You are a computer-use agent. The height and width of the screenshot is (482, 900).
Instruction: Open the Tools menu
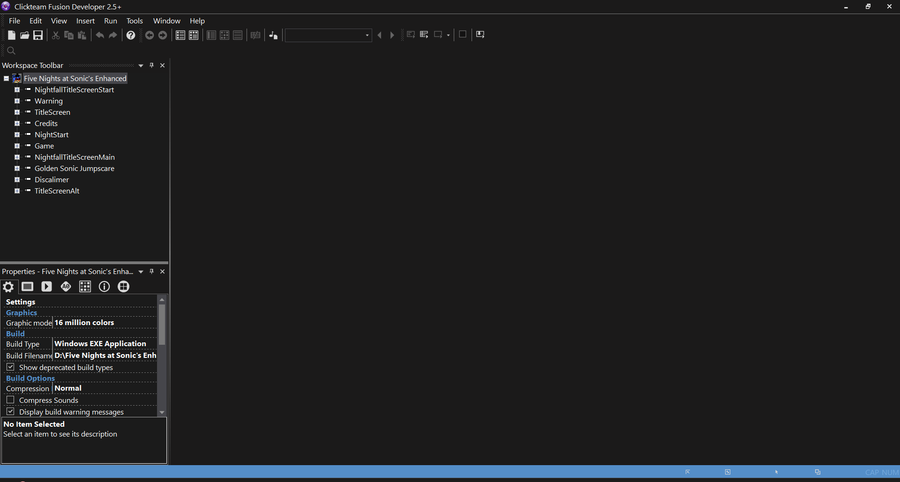coord(135,21)
